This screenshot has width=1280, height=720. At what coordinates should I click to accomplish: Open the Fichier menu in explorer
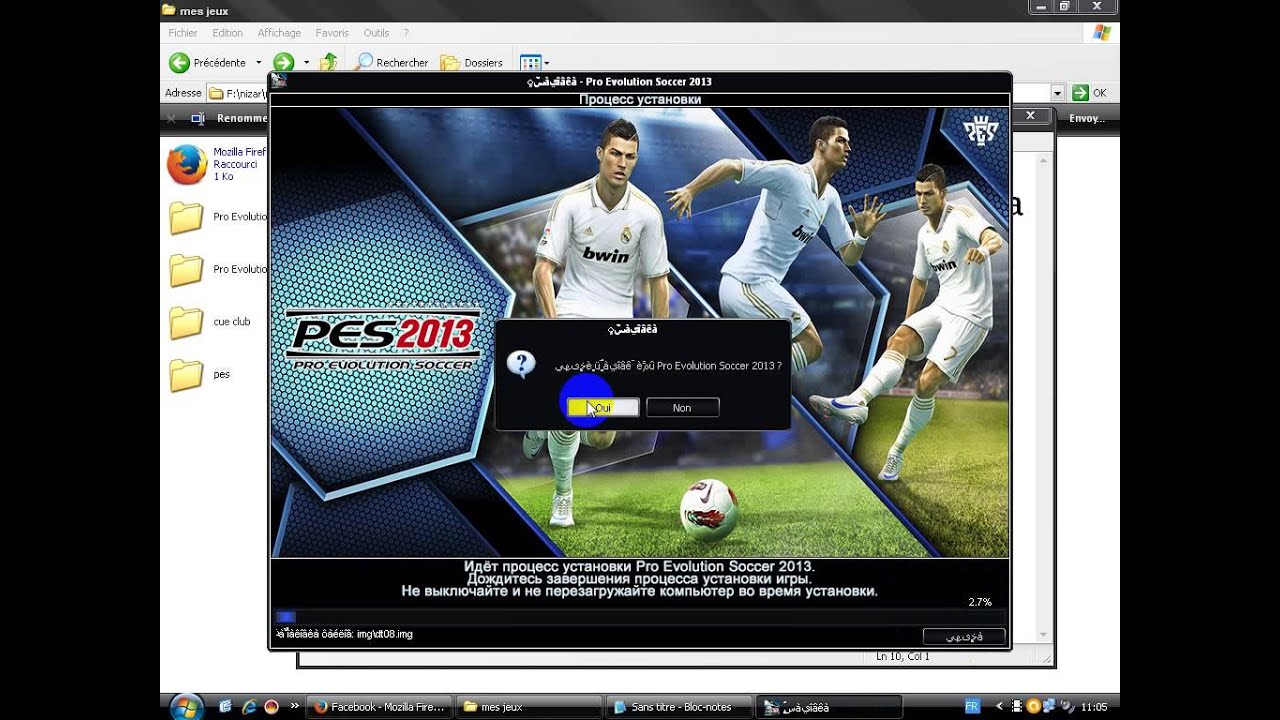click(183, 33)
